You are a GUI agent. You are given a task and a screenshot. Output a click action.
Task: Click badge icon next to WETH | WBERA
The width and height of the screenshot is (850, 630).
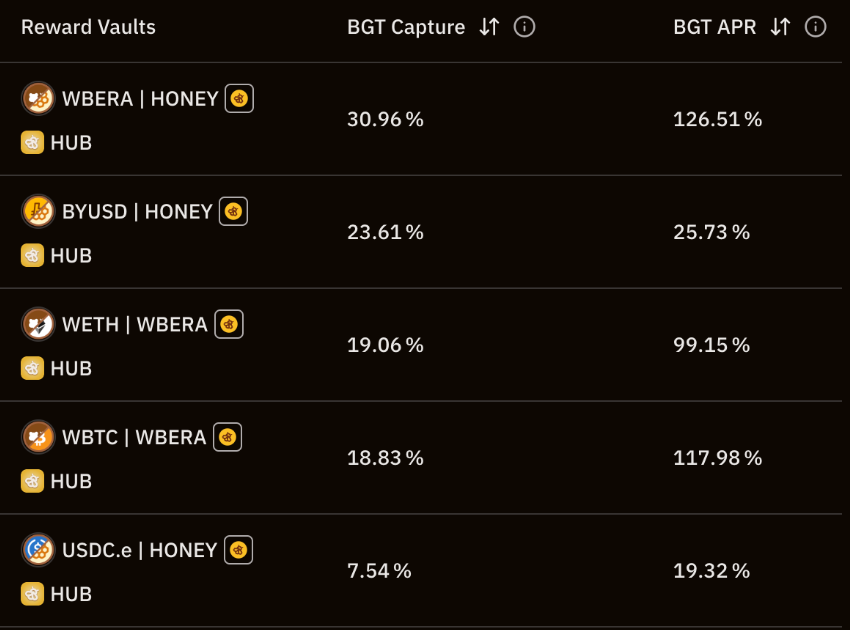point(229,324)
